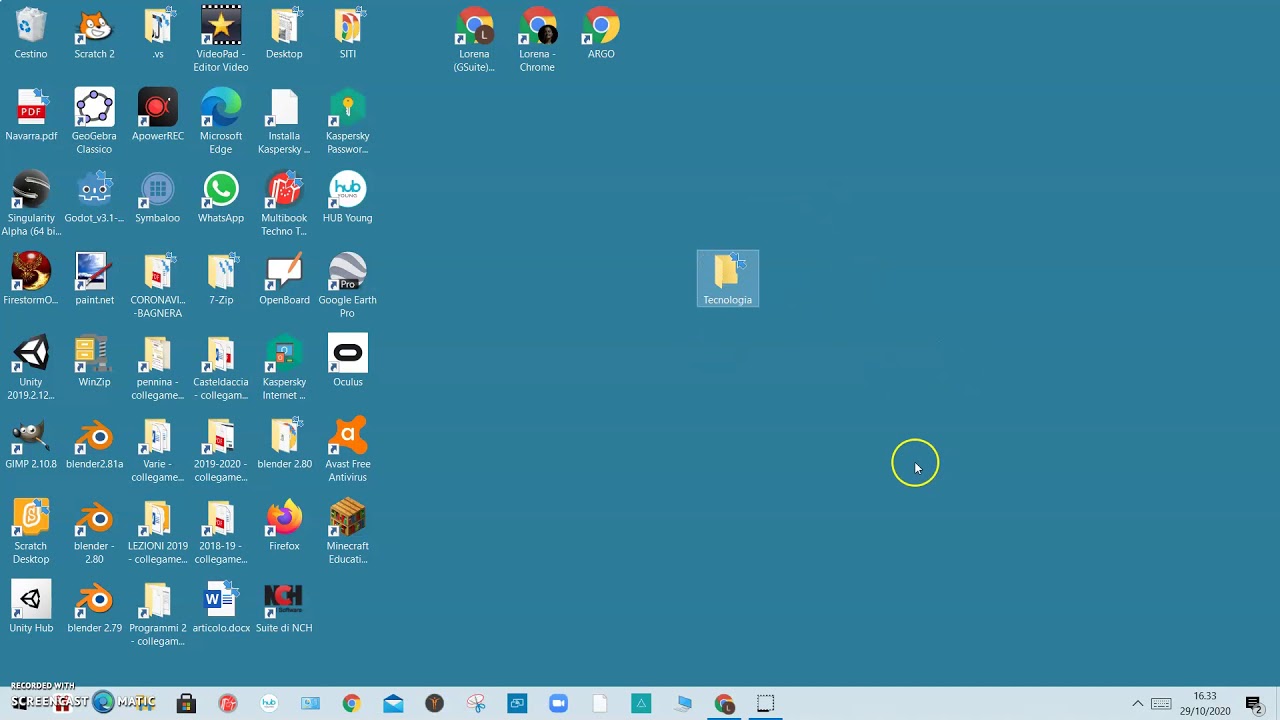Viewport: 1280px width, 720px height.
Task: Launch the Oculus app shortcut
Action: coord(347,362)
